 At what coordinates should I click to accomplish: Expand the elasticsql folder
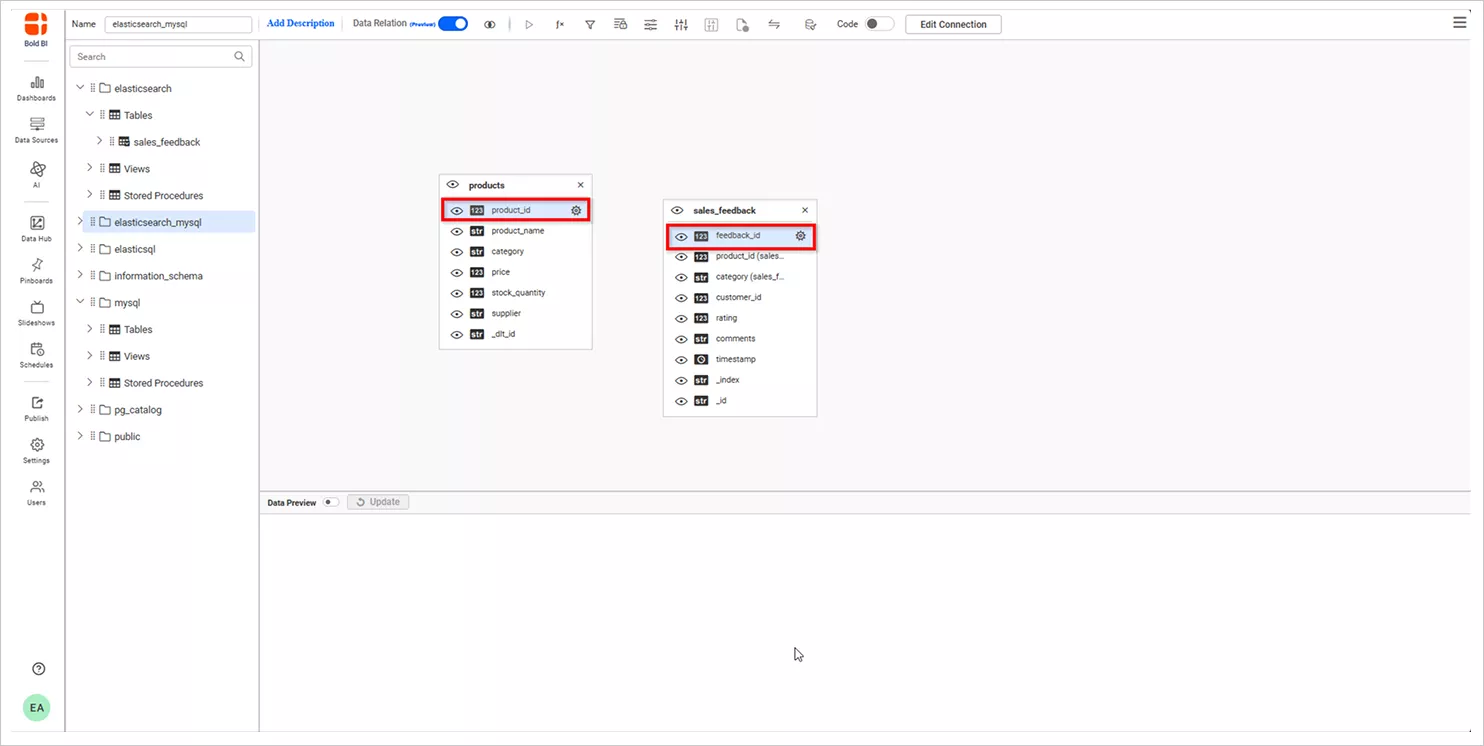pyautogui.click(x=80, y=249)
